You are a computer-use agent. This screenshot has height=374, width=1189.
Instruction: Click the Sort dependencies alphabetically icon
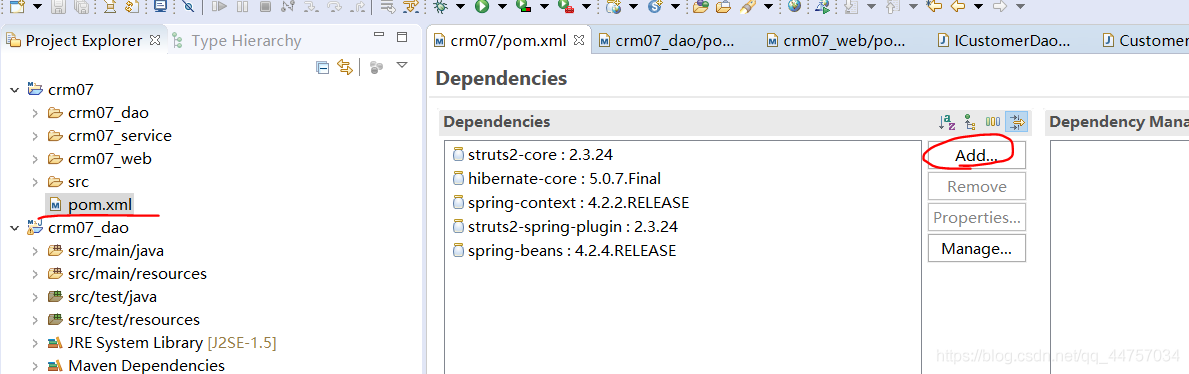[947, 121]
